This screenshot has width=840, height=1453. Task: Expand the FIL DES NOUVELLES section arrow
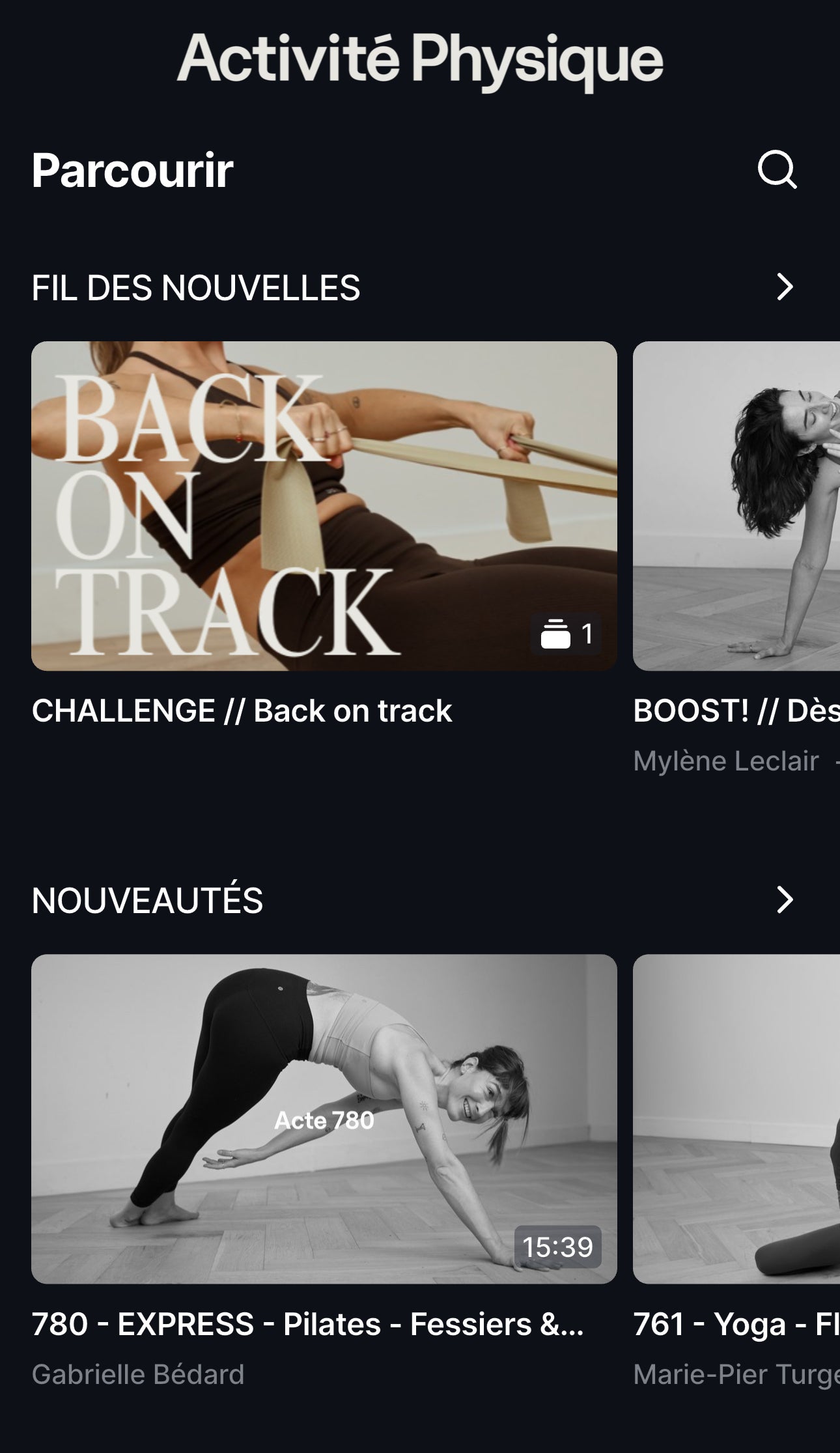coord(785,287)
